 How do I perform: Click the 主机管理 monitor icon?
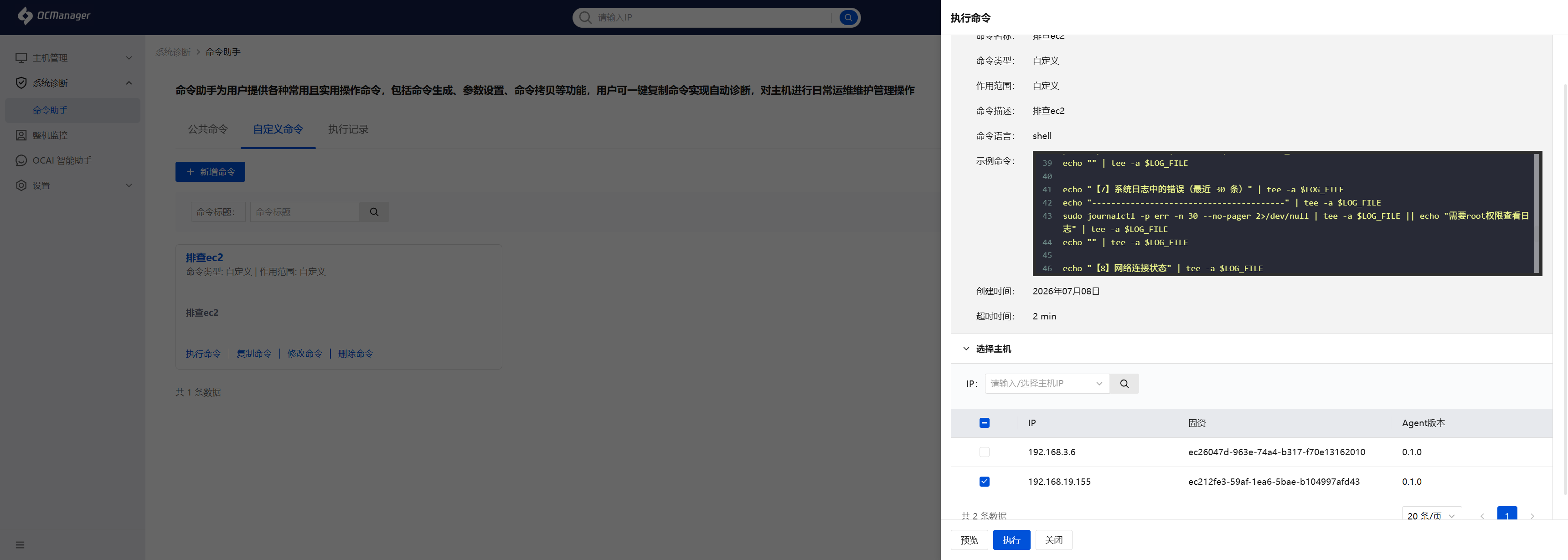[21, 58]
